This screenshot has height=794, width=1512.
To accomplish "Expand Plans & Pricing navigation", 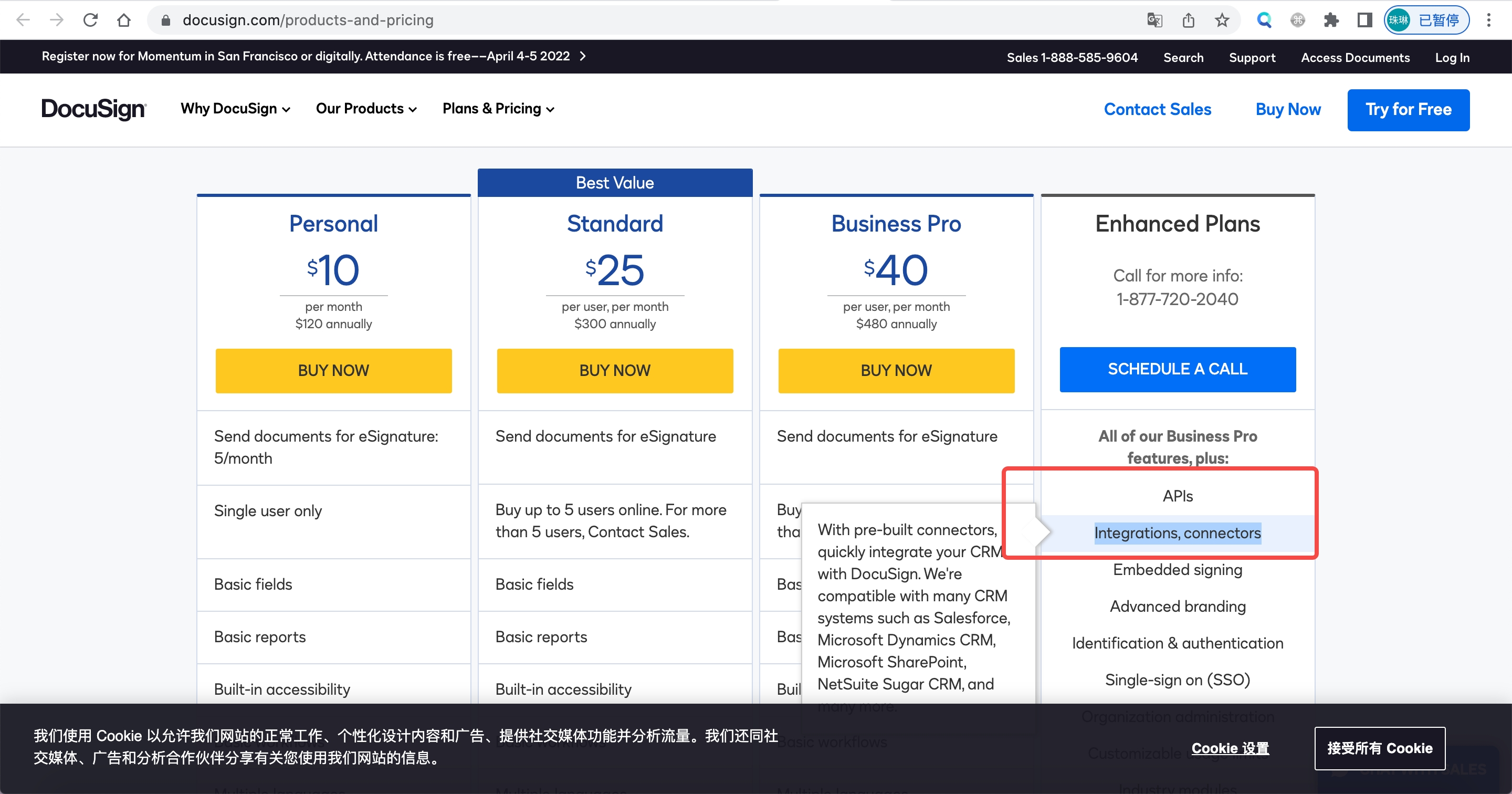I will pyautogui.click(x=497, y=109).
